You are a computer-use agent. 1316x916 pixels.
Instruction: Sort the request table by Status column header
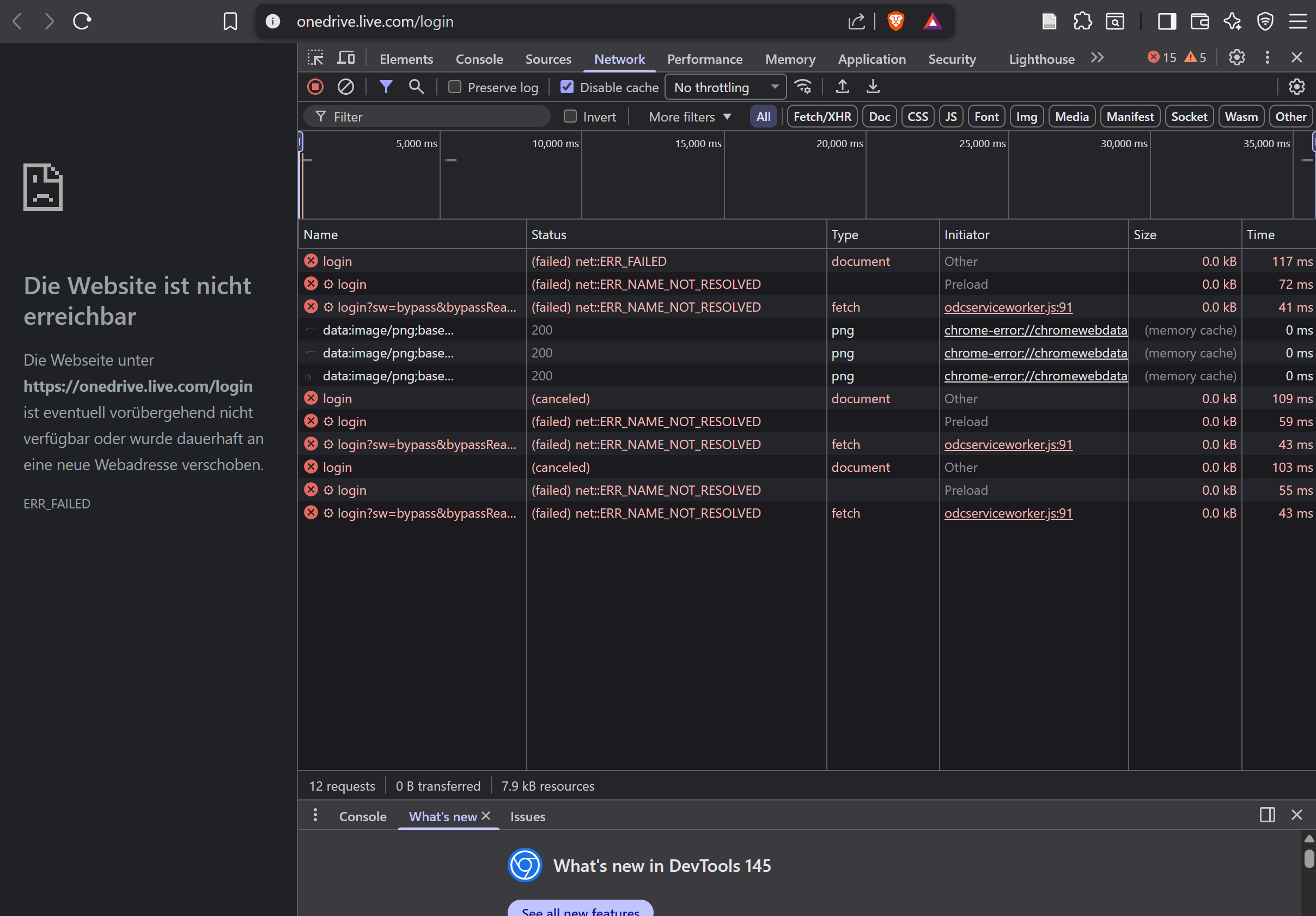tap(677, 234)
